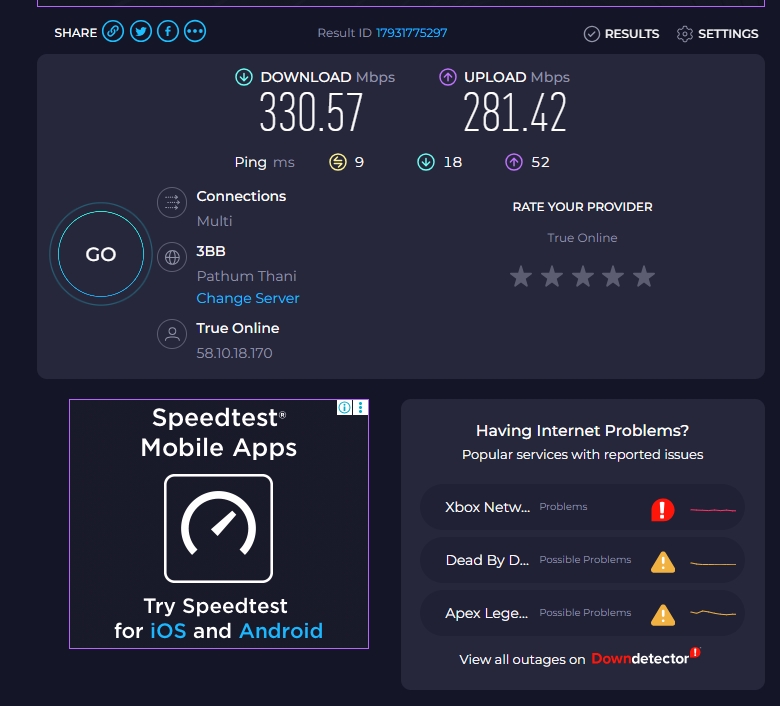Click the upload speed value 281.42
This screenshot has height=706, width=780.
tap(515, 113)
